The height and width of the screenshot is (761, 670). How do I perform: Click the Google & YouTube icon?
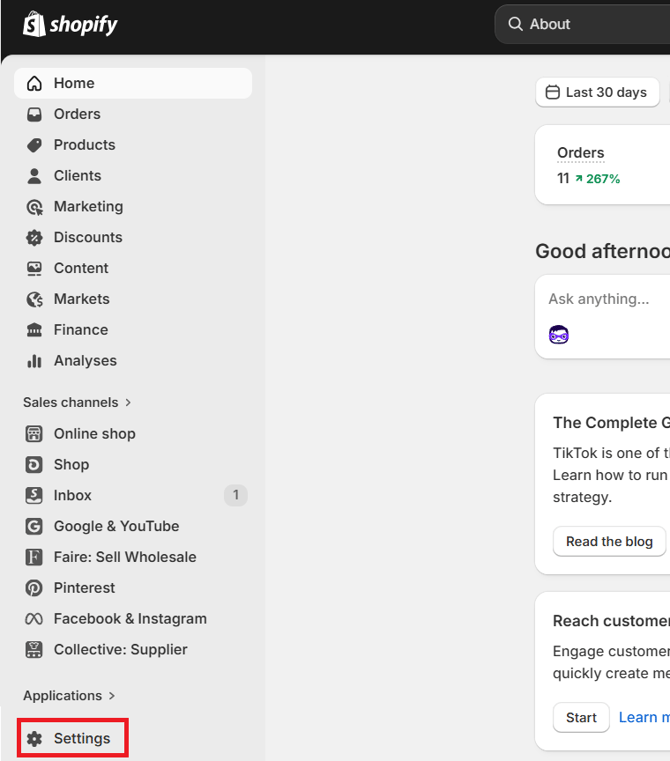pos(34,526)
